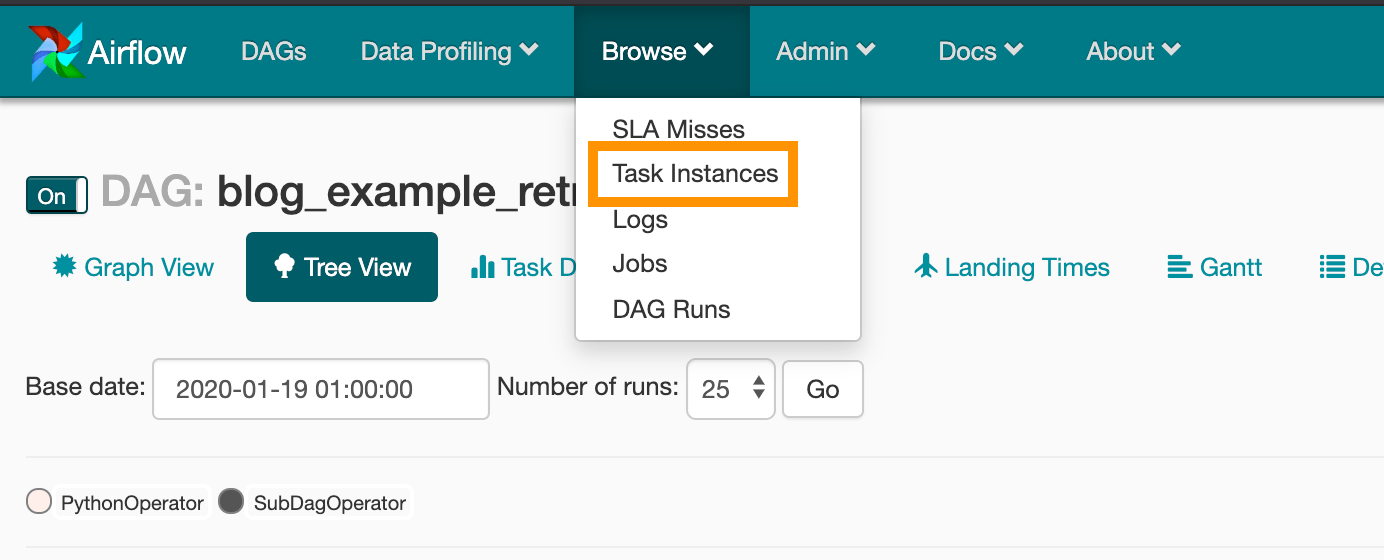Open the Number of runs selector

pos(731,389)
